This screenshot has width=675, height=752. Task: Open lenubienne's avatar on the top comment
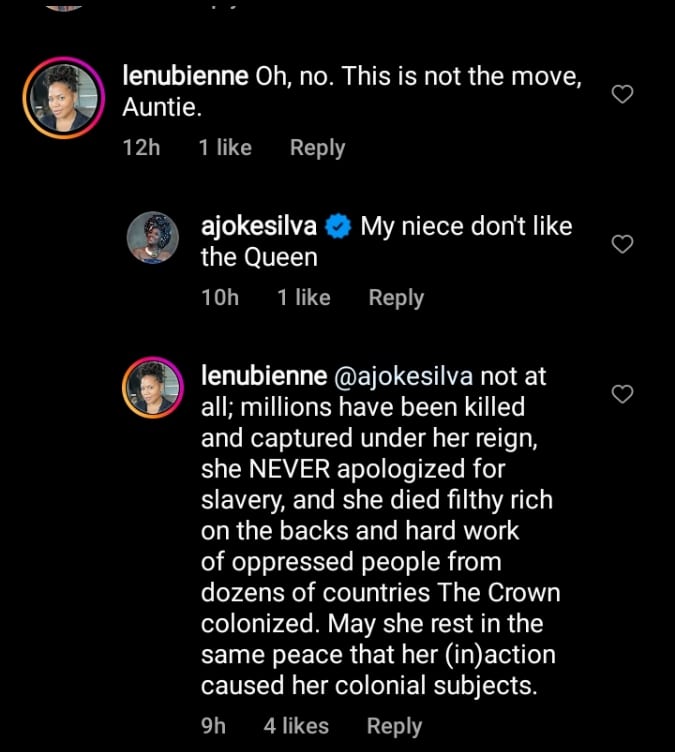click(x=64, y=98)
